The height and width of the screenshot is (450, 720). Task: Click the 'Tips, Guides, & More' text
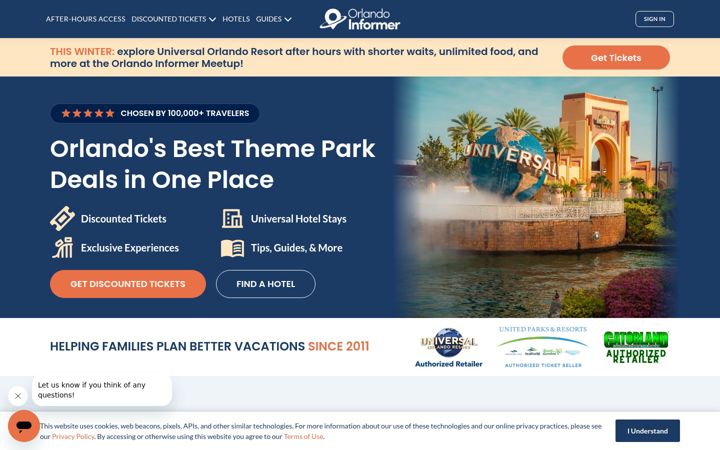297,248
